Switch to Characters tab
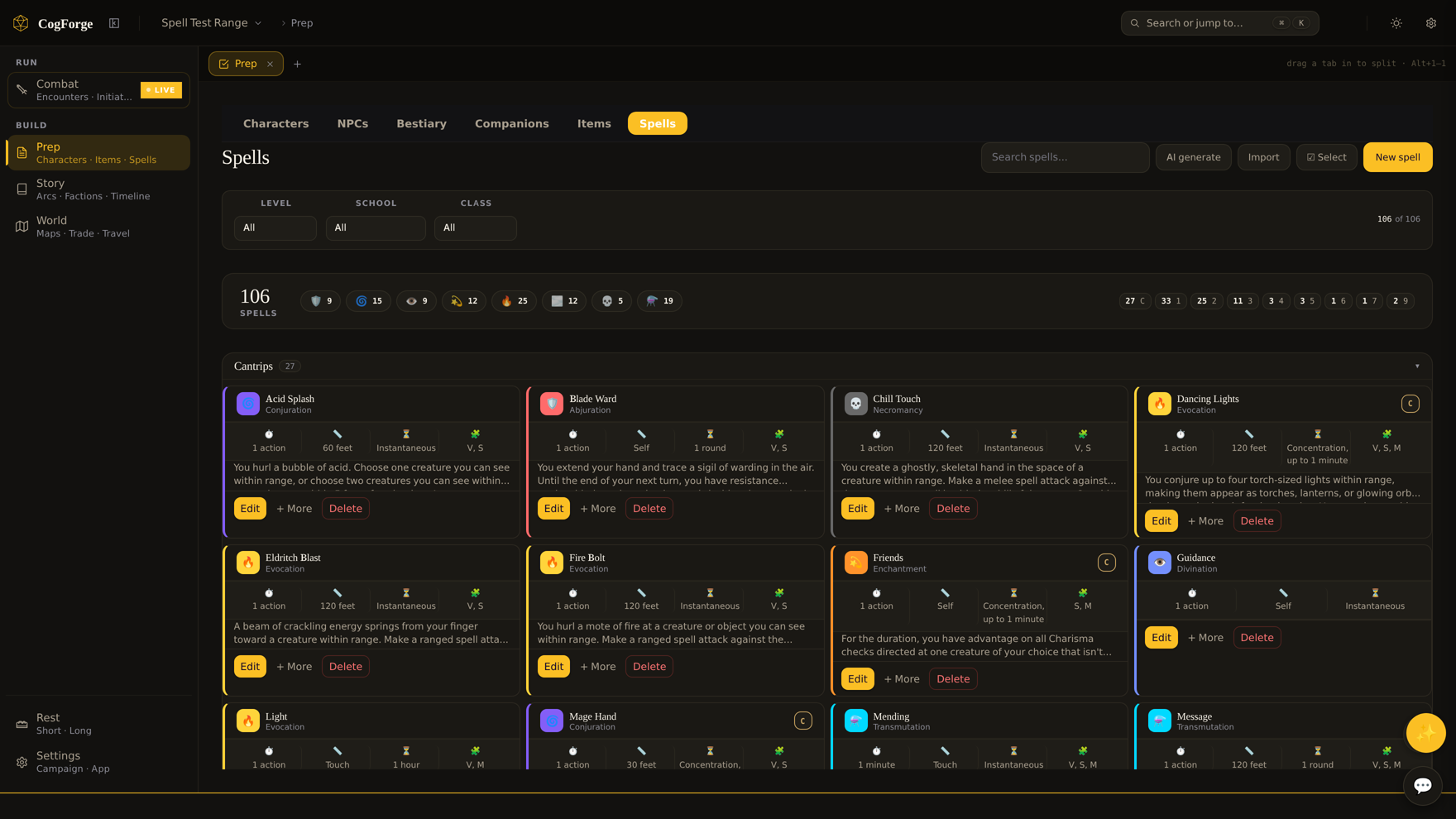Viewport: 1456px width, 819px height. pos(276,123)
